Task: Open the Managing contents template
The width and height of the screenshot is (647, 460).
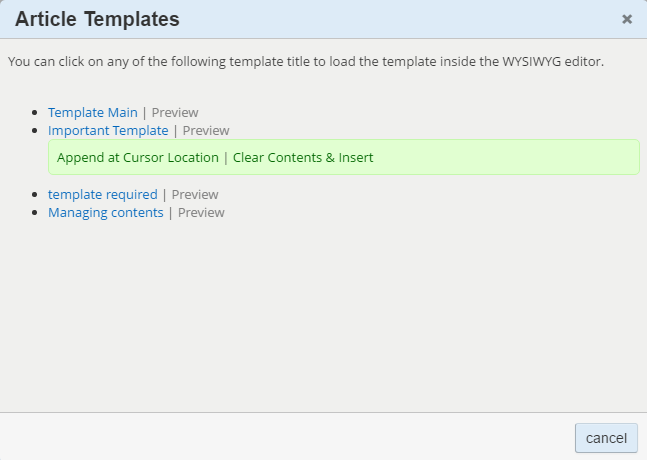Action: tap(106, 213)
